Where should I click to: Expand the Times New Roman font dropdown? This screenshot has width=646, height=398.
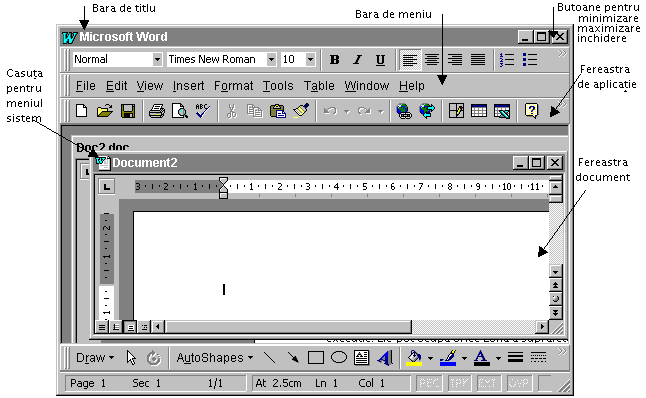[271, 59]
